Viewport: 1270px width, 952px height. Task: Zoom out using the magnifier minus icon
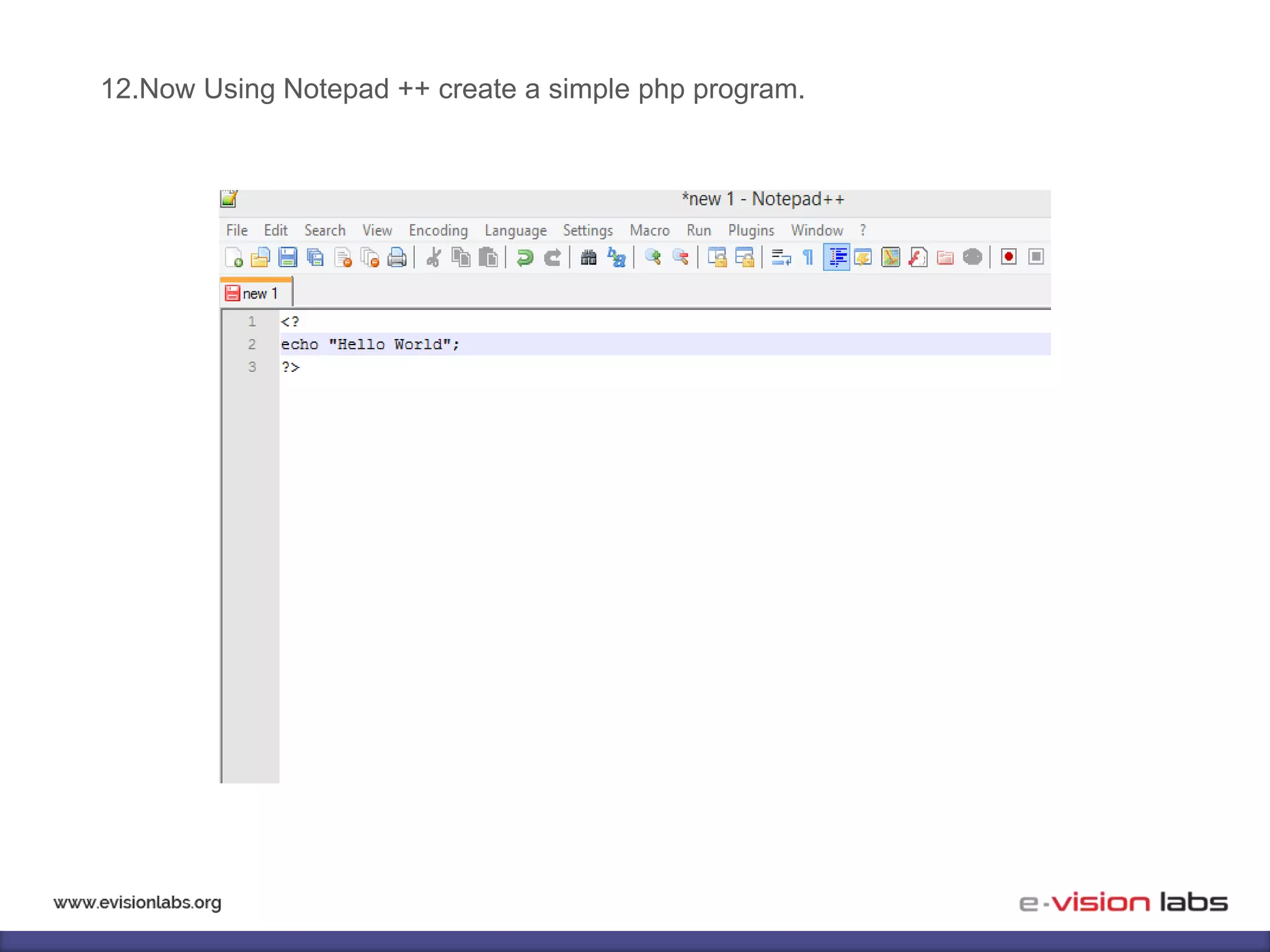pyautogui.click(x=680, y=257)
